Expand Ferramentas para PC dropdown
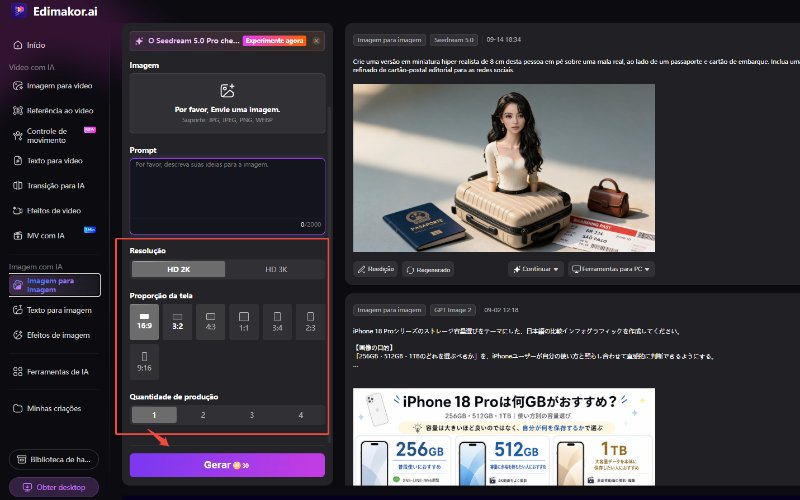The height and width of the screenshot is (500, 800). 611,269
